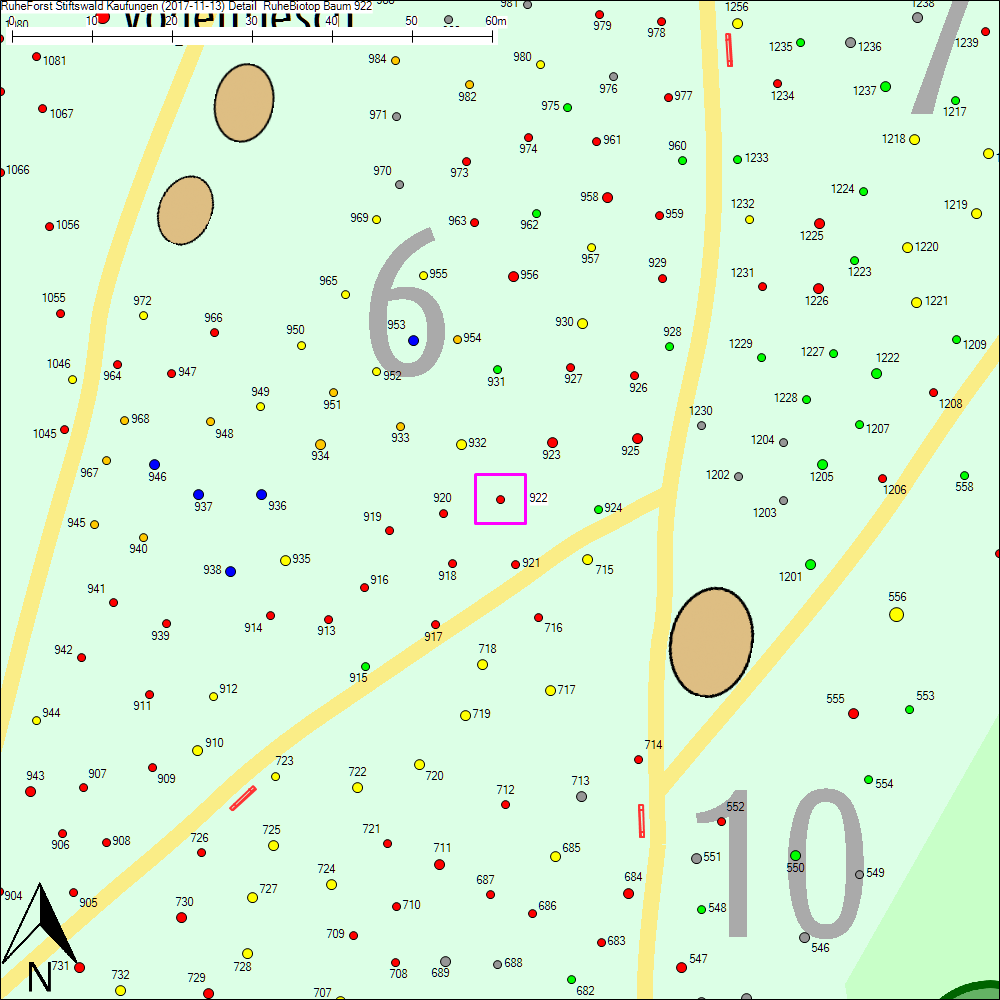Pick the green tree marker 924
Viewport: 1000px width, 1000px height.
pos(598,509)
